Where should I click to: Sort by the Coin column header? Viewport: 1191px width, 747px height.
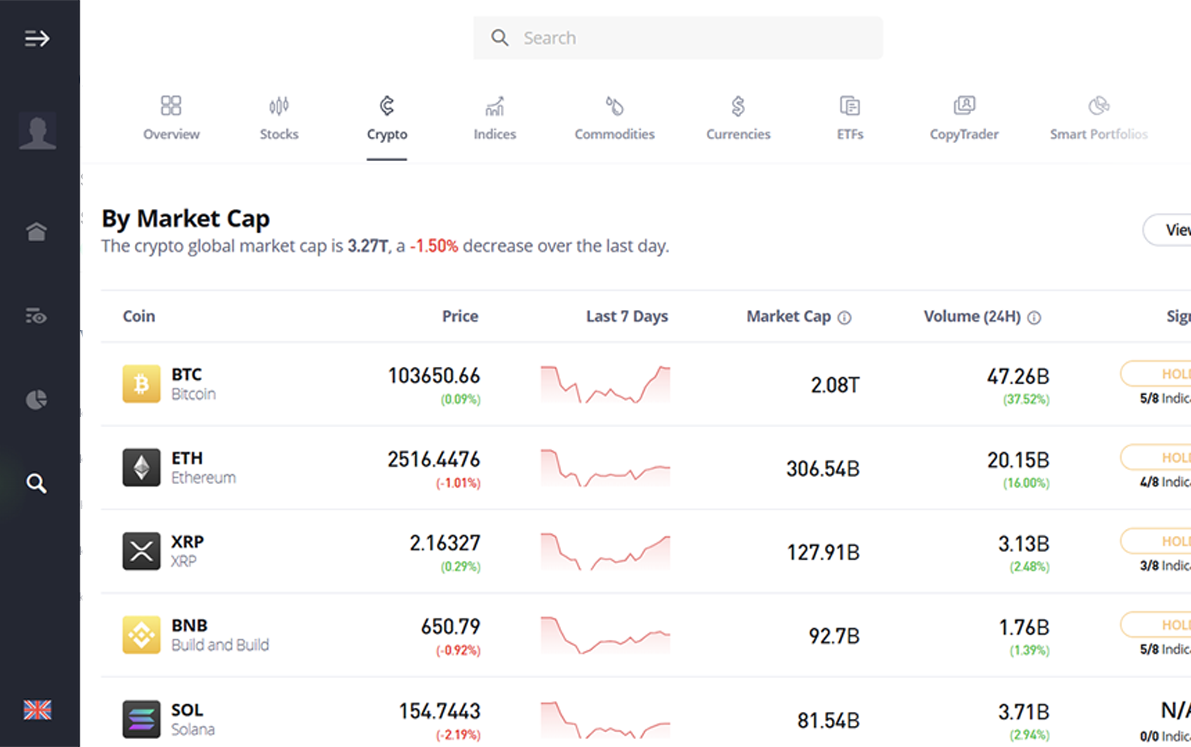coord(139,316)
